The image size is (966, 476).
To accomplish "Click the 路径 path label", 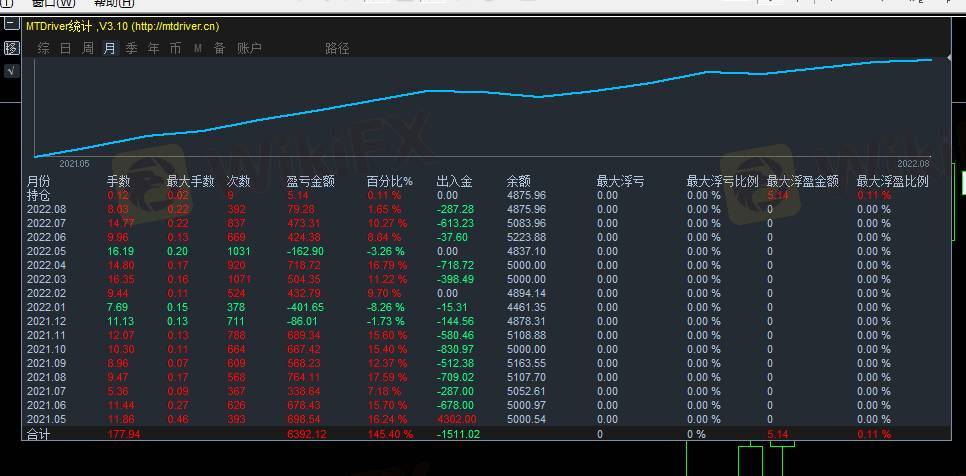I will 337,48.
